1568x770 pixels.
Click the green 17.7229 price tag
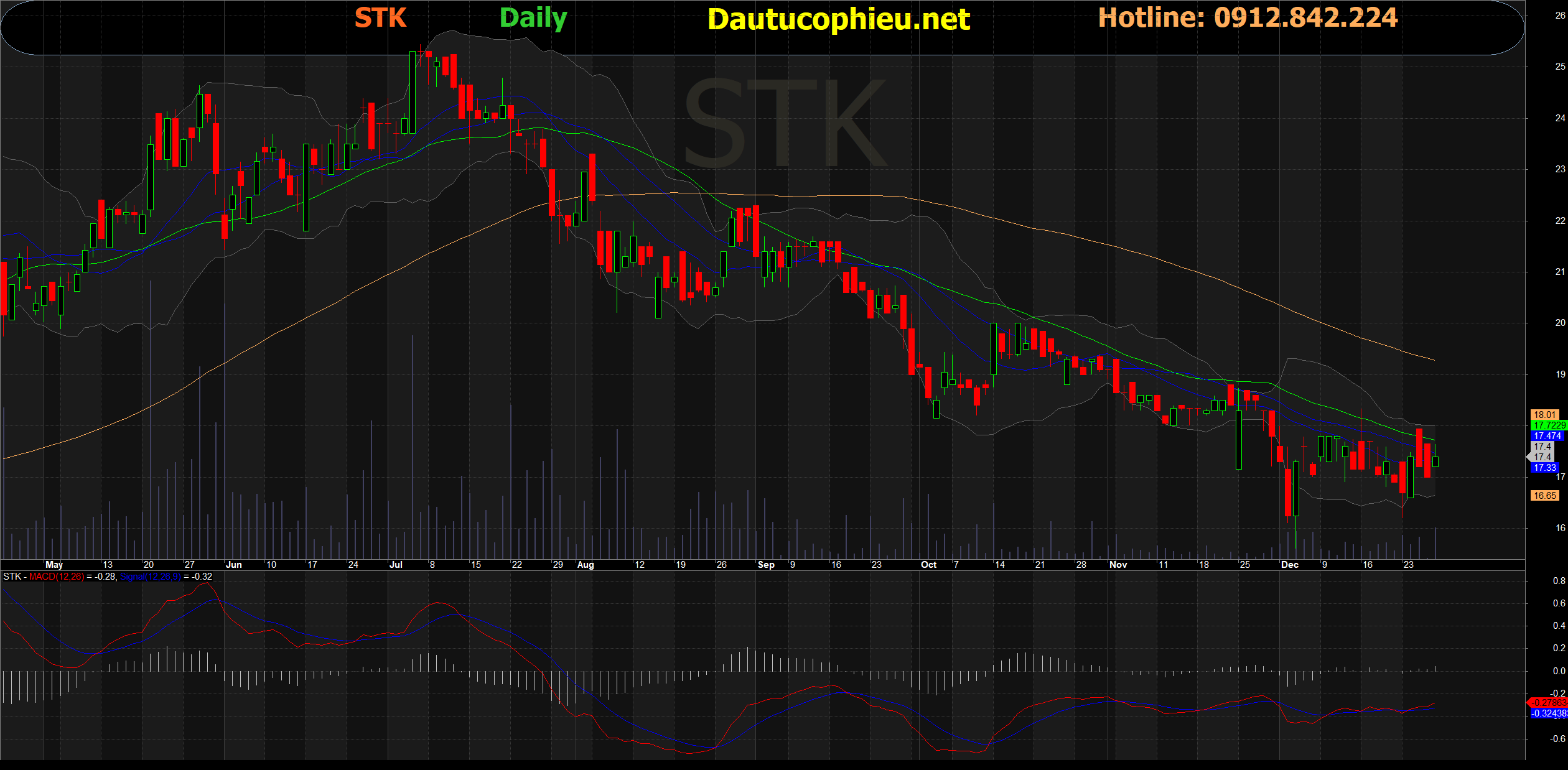[1548, 425]
